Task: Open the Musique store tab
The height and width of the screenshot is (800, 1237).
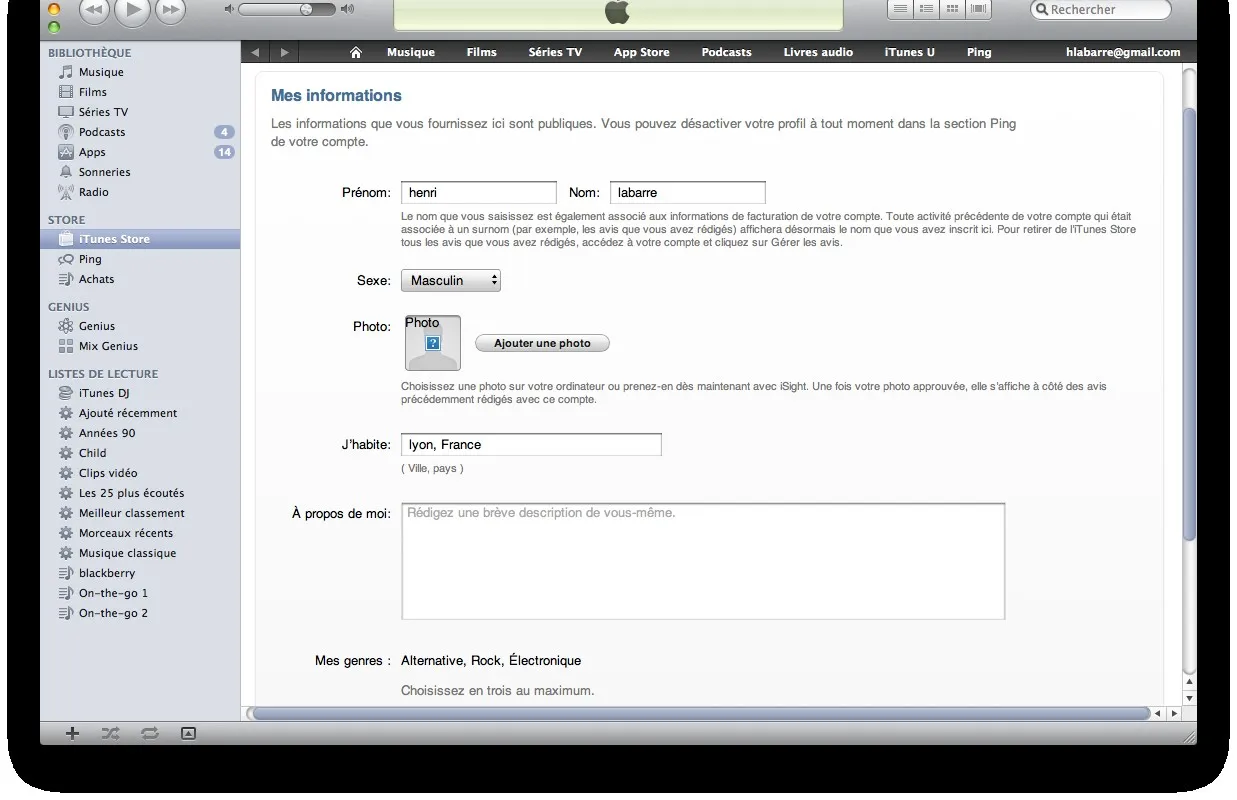Action: click(x=411, y=52)
